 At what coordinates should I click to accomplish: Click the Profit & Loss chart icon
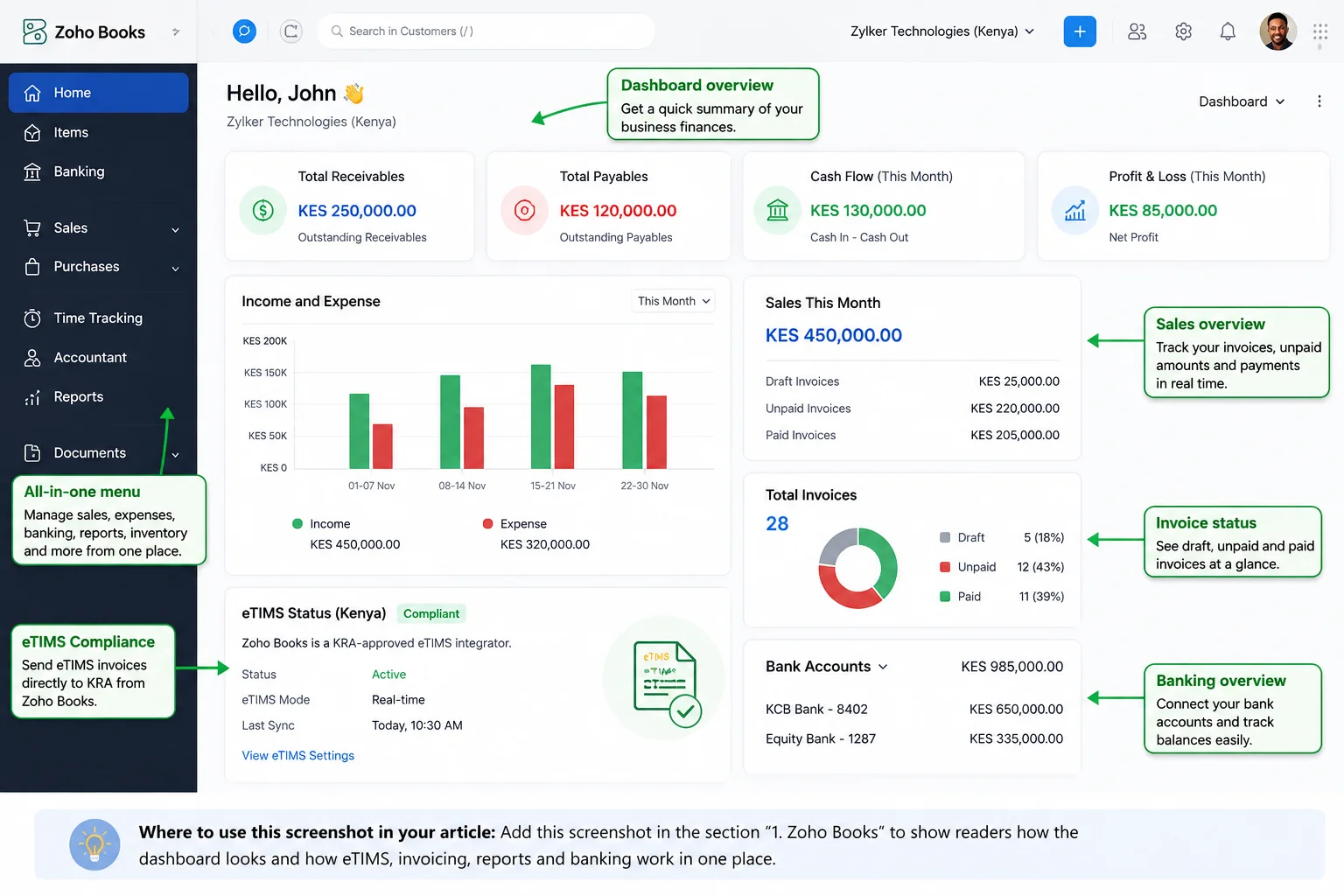1074,210
